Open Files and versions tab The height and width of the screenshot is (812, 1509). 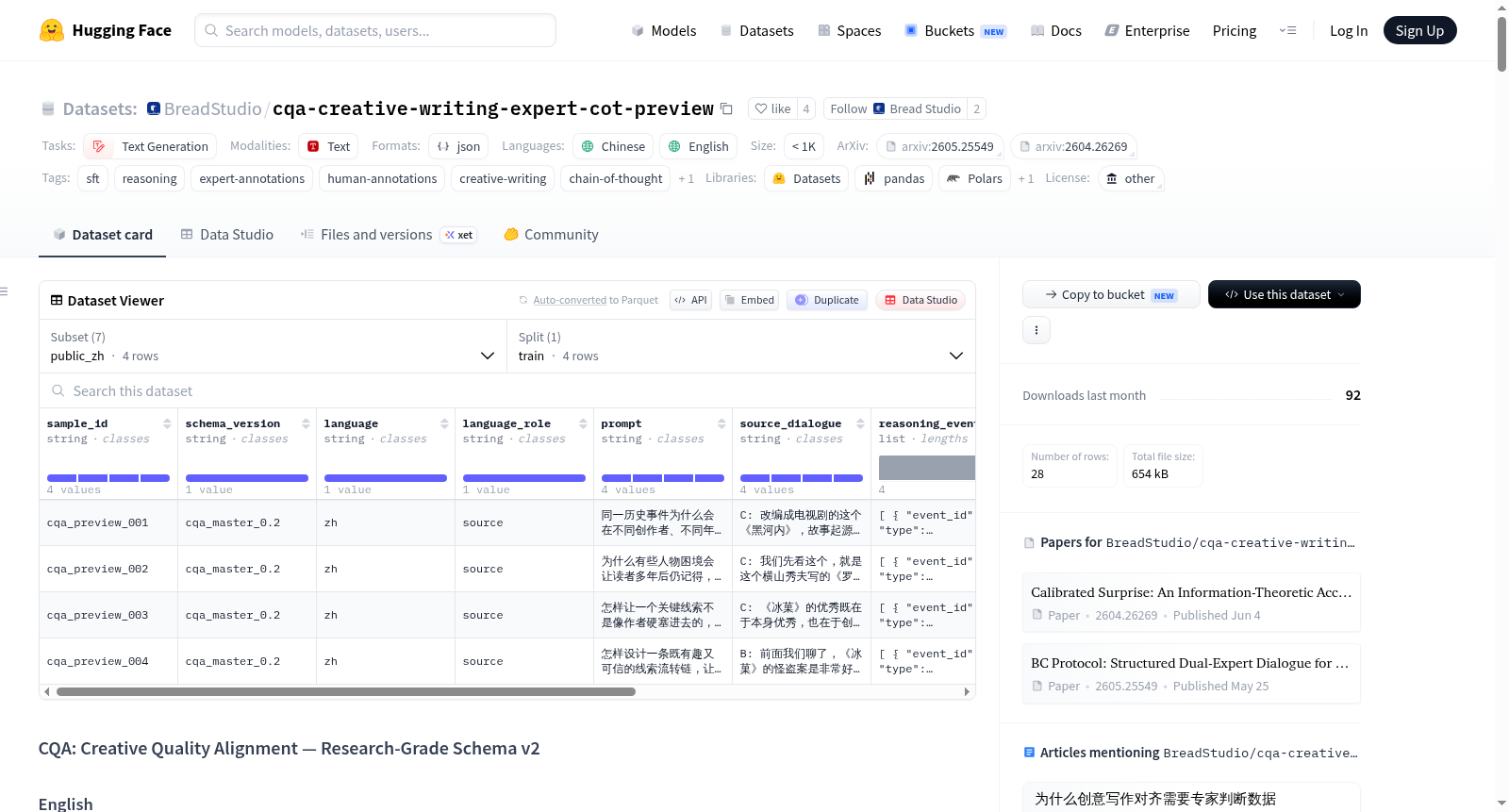(388, 234)
